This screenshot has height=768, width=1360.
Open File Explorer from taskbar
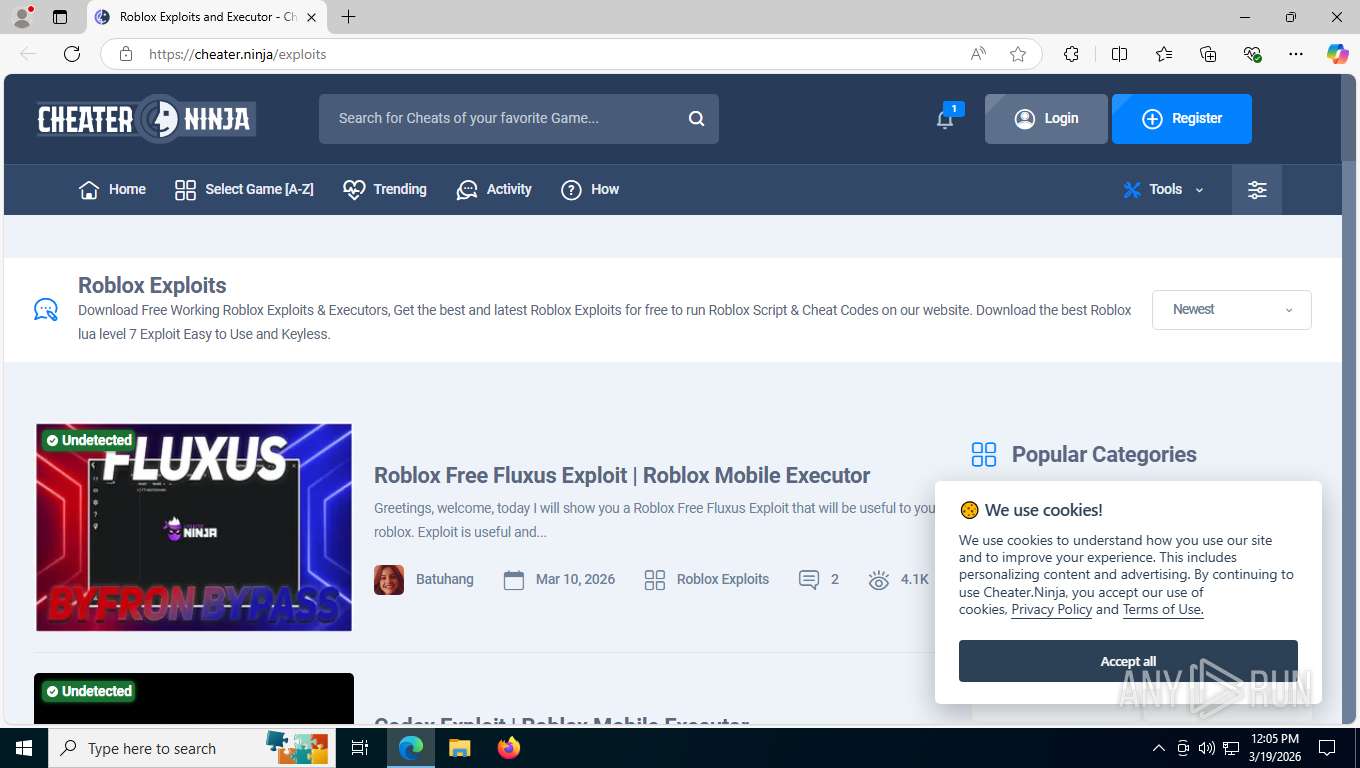coord(459,748)
